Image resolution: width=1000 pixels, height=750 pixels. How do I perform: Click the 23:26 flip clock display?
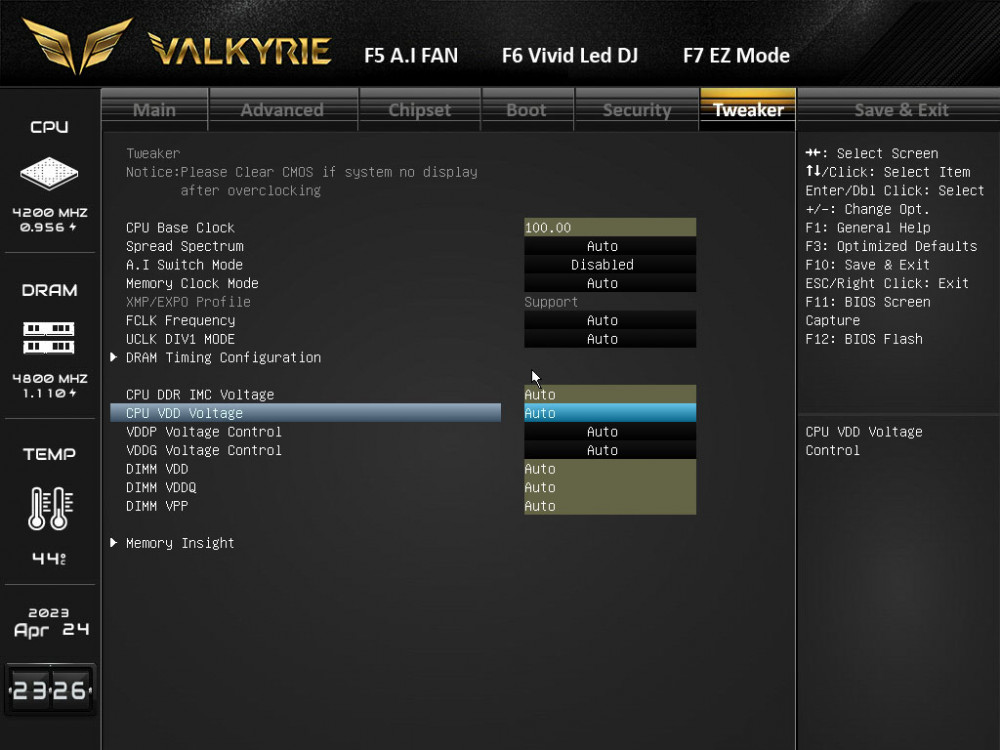[x=50, y=690]
